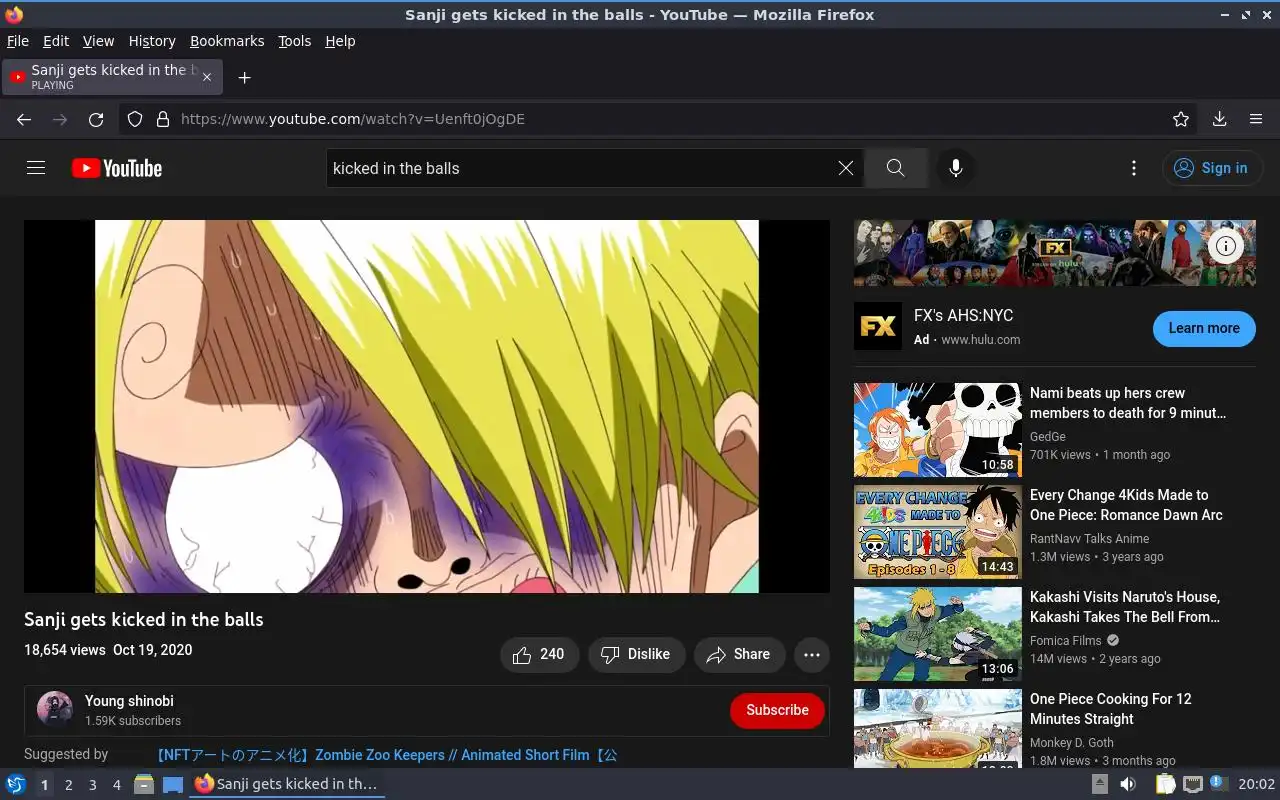Open the Edit menu
The image size is (1280, 800).
[x=56, y=41]
